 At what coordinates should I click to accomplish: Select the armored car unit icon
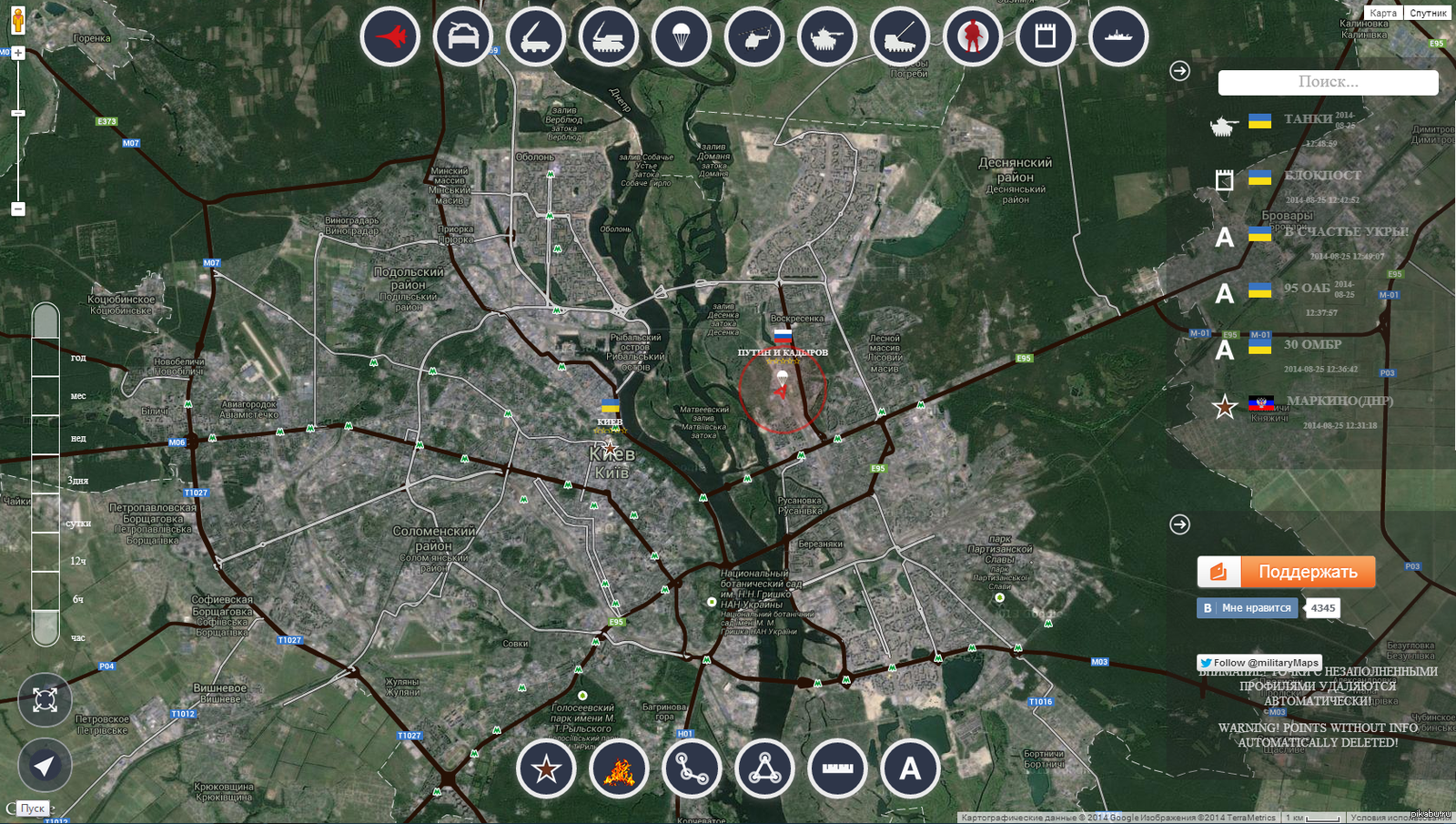(x=463, y=36)
